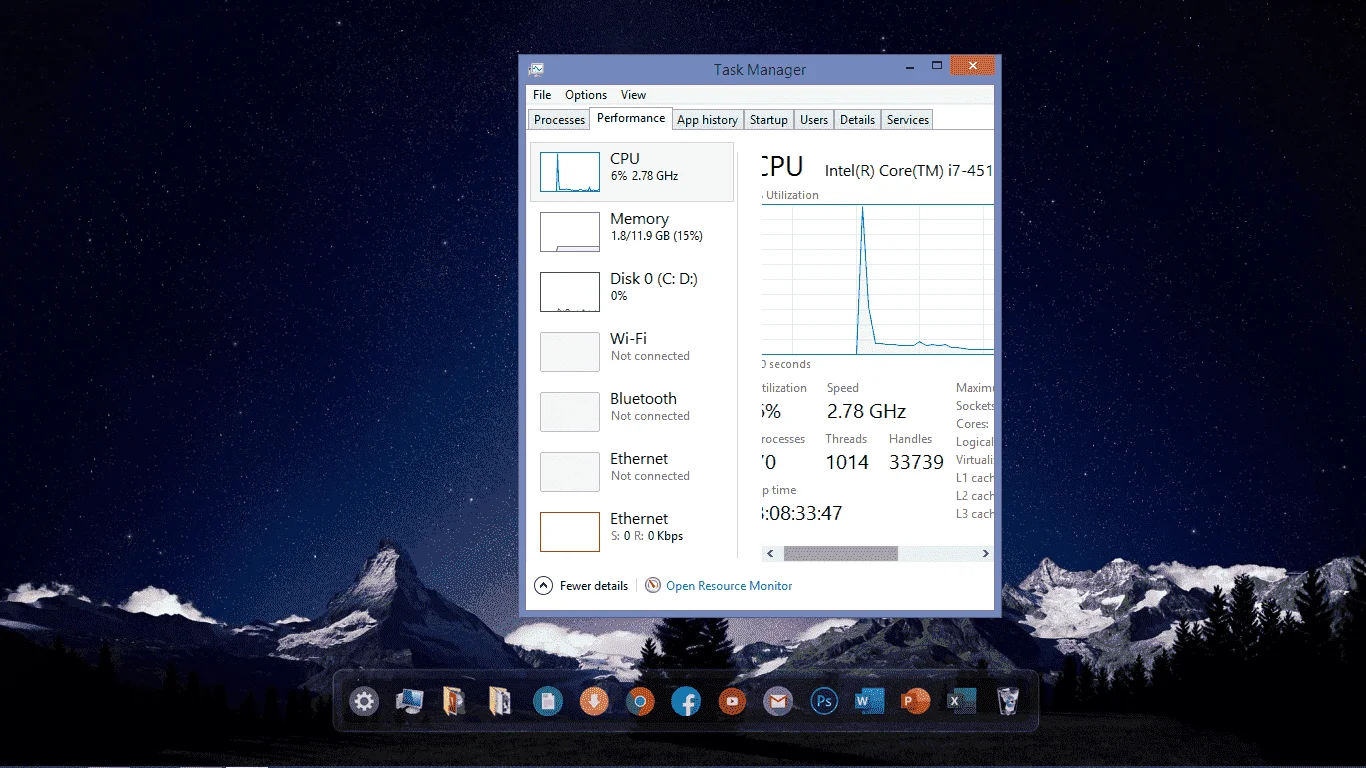1366x768 pixels.
Task: Open the Details tab
Action: [857, 120]
